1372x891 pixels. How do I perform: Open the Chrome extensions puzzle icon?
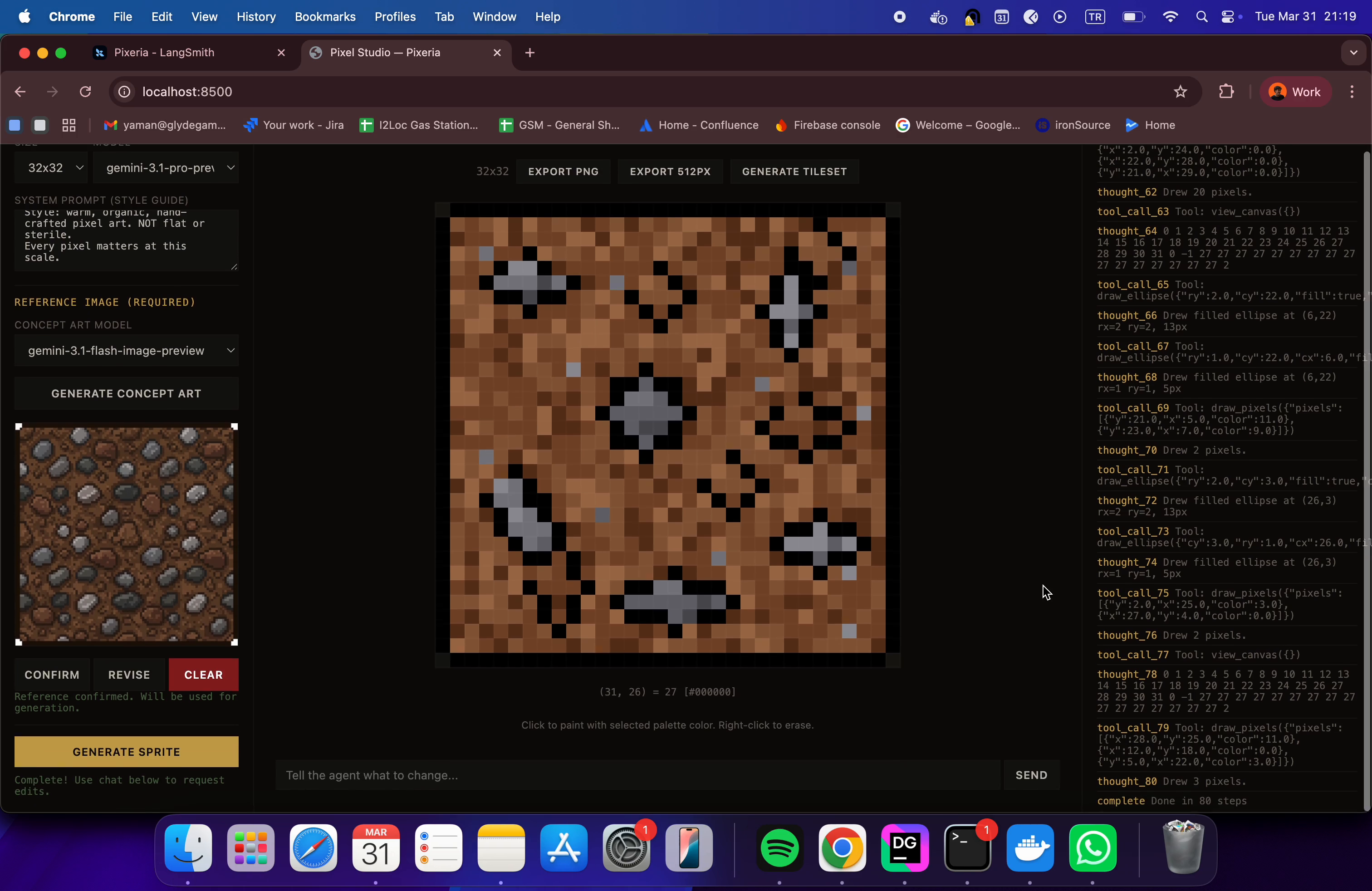[x=1226, y=92]
